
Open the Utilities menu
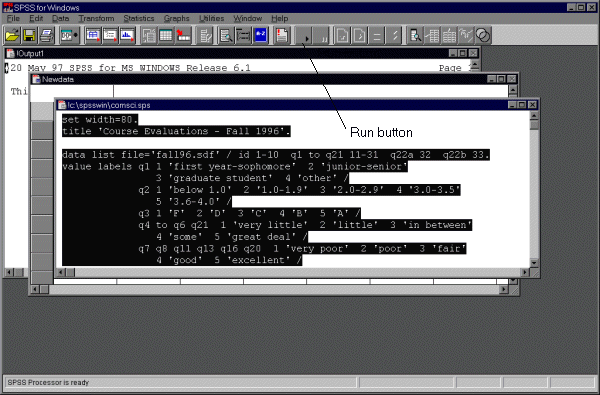tap(211, 18)
